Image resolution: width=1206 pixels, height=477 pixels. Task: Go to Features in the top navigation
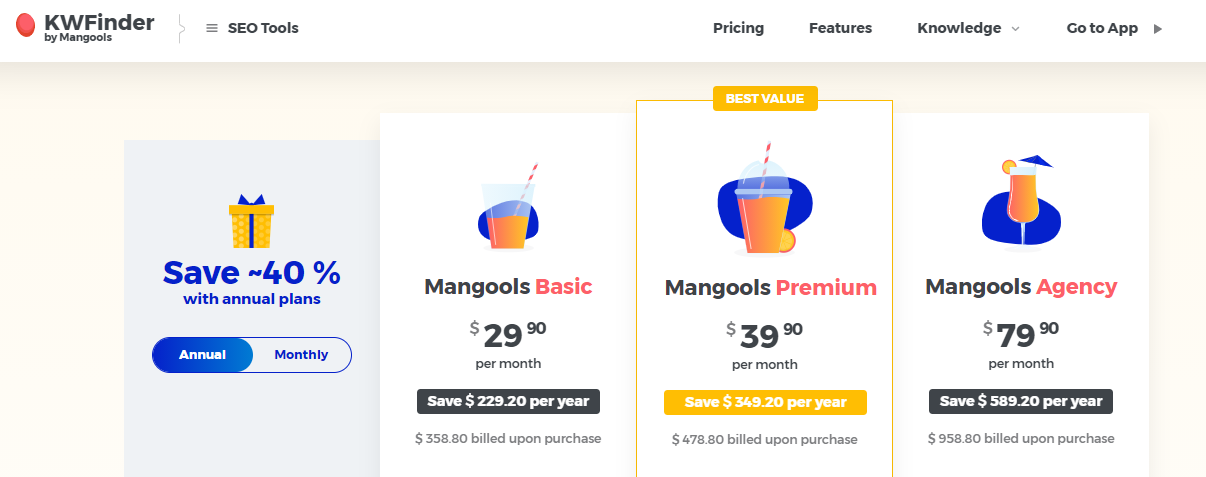[x=840, y=28]
